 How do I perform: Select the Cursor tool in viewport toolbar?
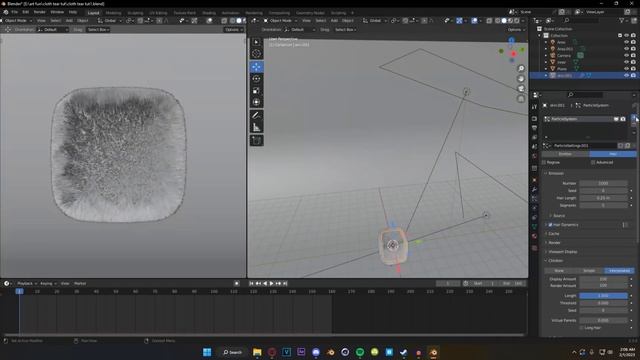point(256,53)
